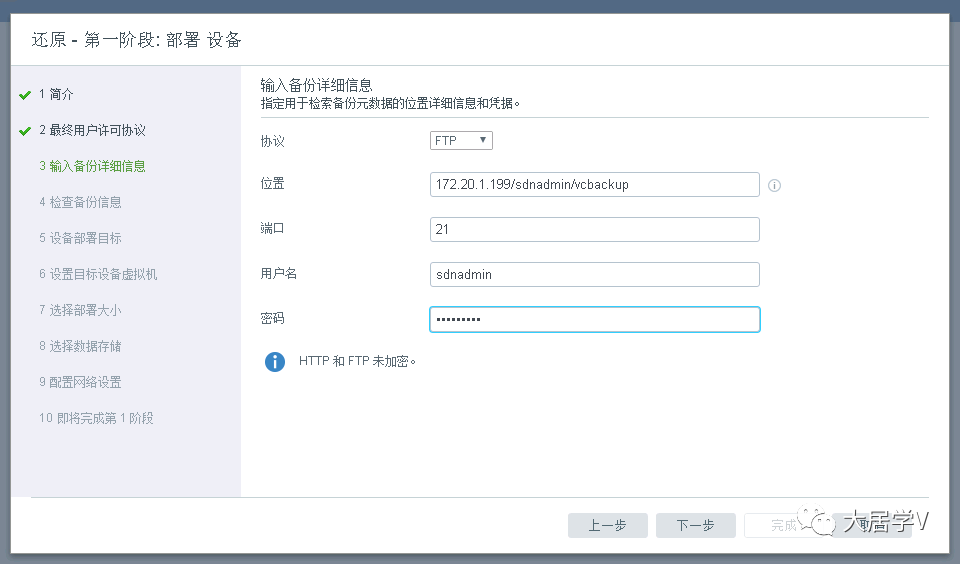Viewport: 960px width, 564px height.
Task: Click the 完成 button
Action: click(784, 526)
